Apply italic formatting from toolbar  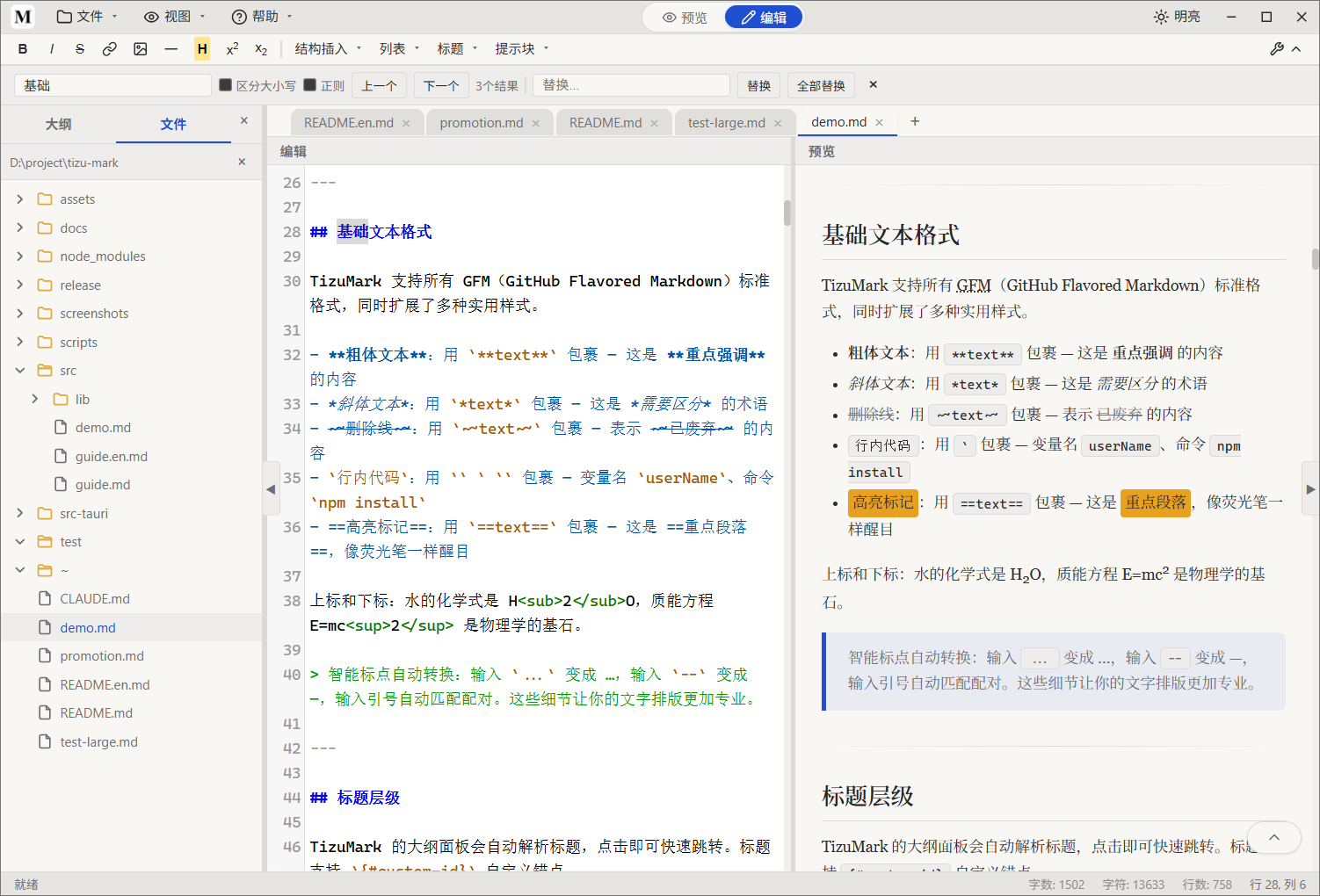click(x=52, y=49)
